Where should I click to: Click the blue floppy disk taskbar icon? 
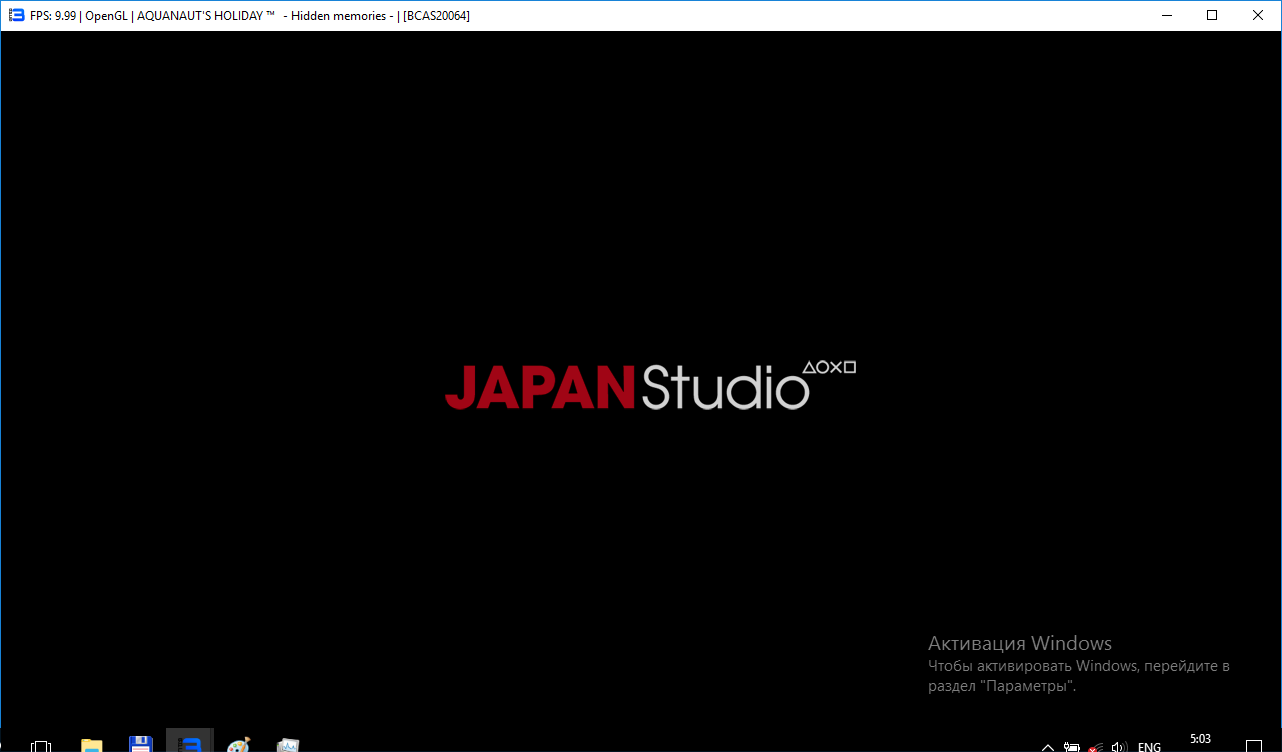(x=140, y=744)
